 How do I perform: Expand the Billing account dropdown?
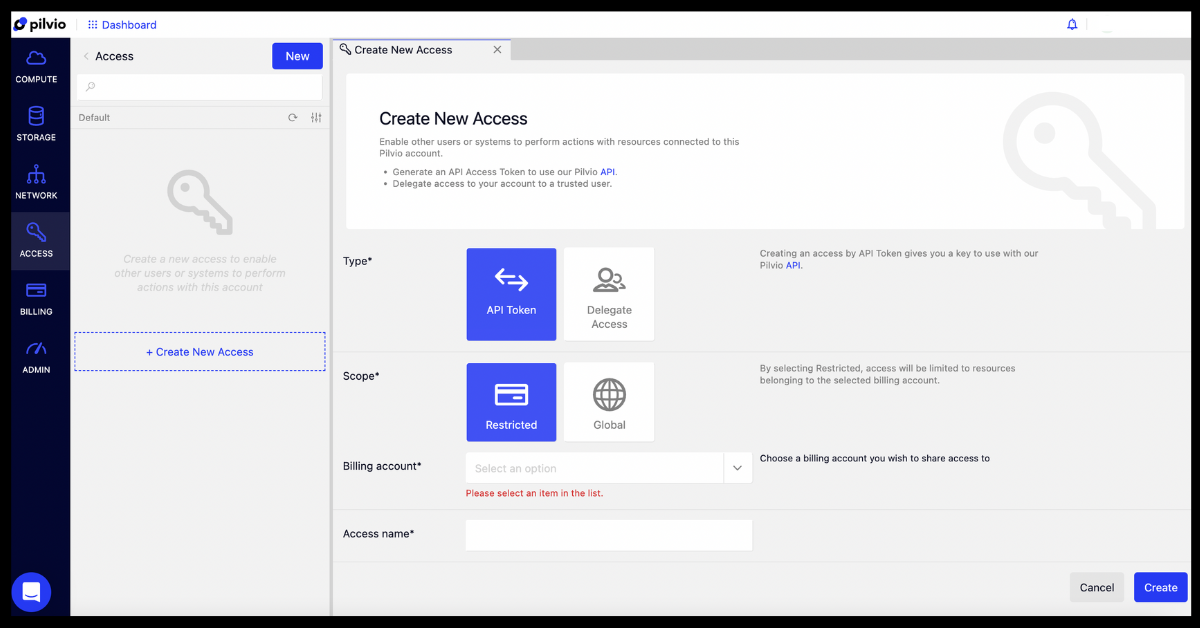(737, 468)
